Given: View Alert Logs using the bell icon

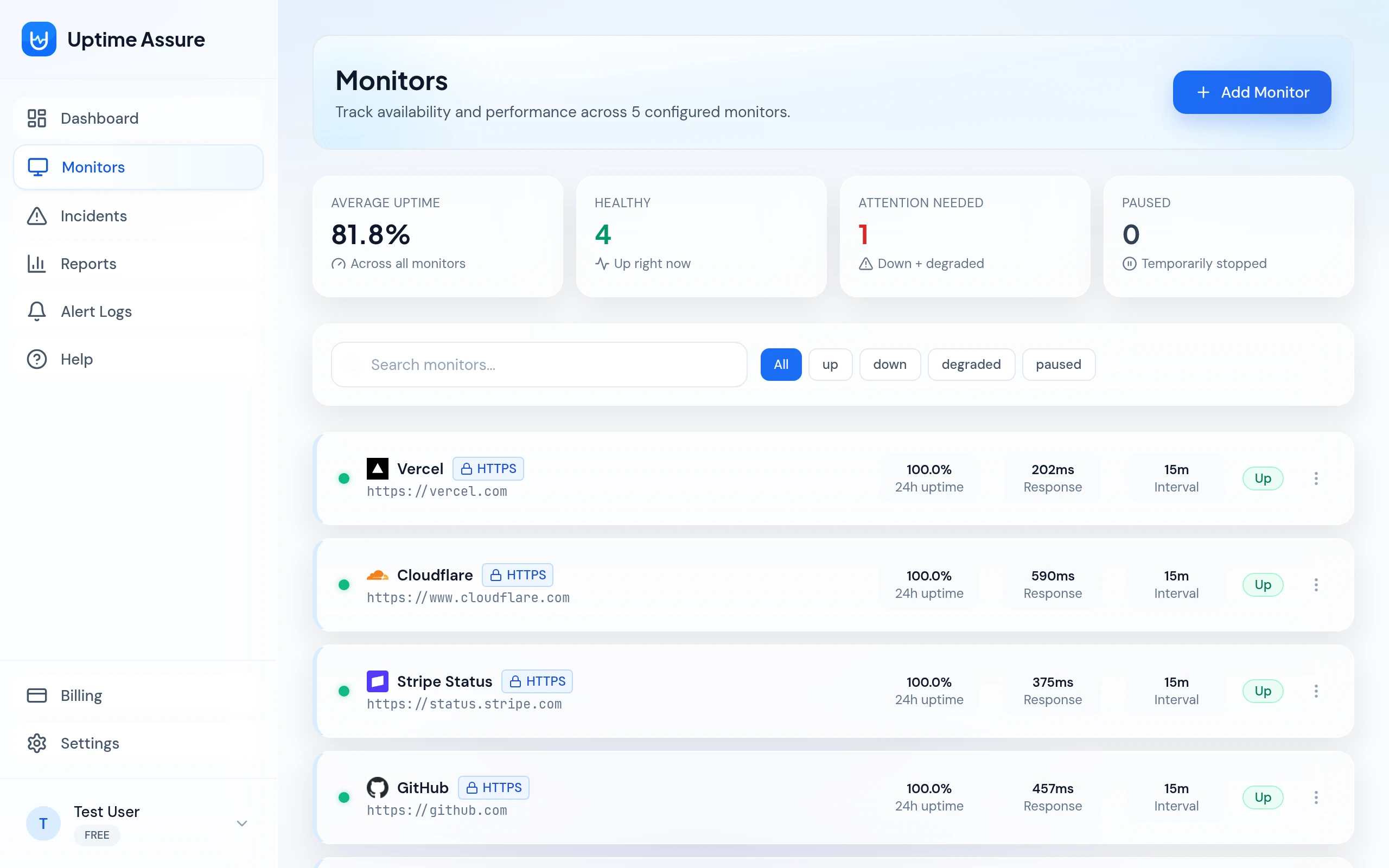Looking at the screenshot, I should 36,311.
